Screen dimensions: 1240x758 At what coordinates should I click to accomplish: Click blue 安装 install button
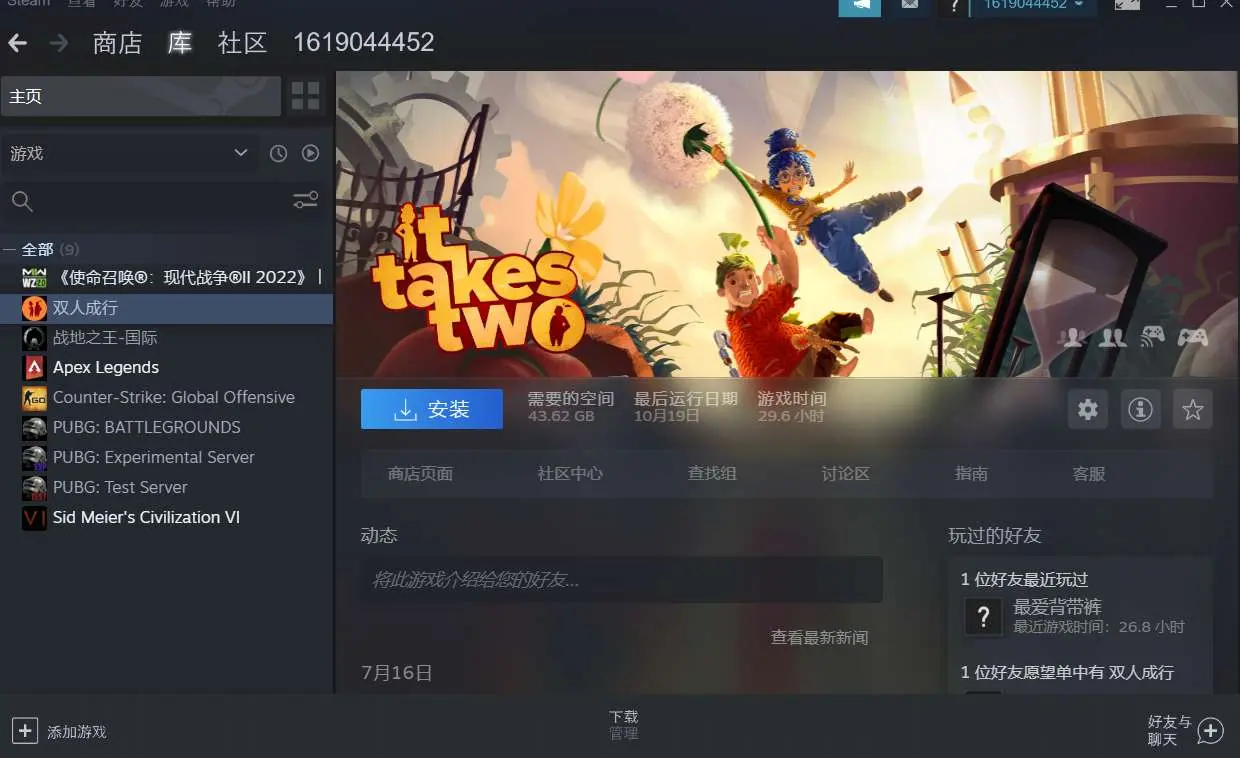(x=432, y=409)
